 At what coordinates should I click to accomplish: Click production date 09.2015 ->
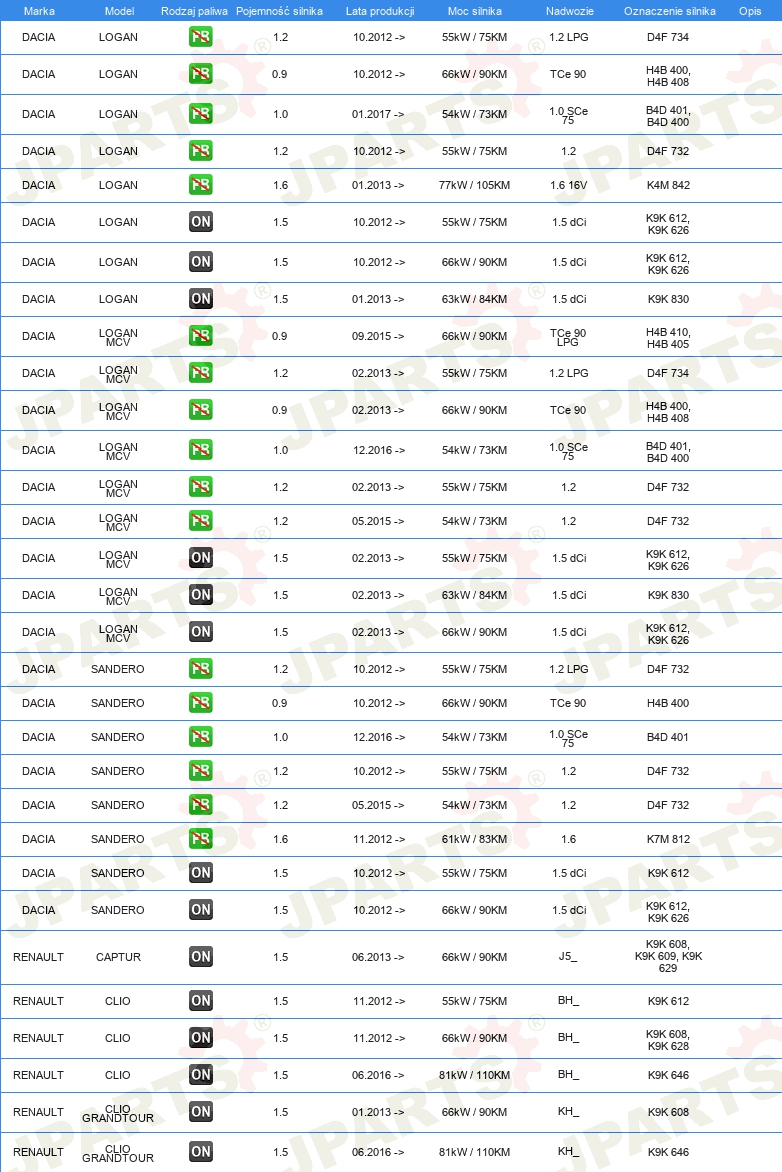(378, 336)
